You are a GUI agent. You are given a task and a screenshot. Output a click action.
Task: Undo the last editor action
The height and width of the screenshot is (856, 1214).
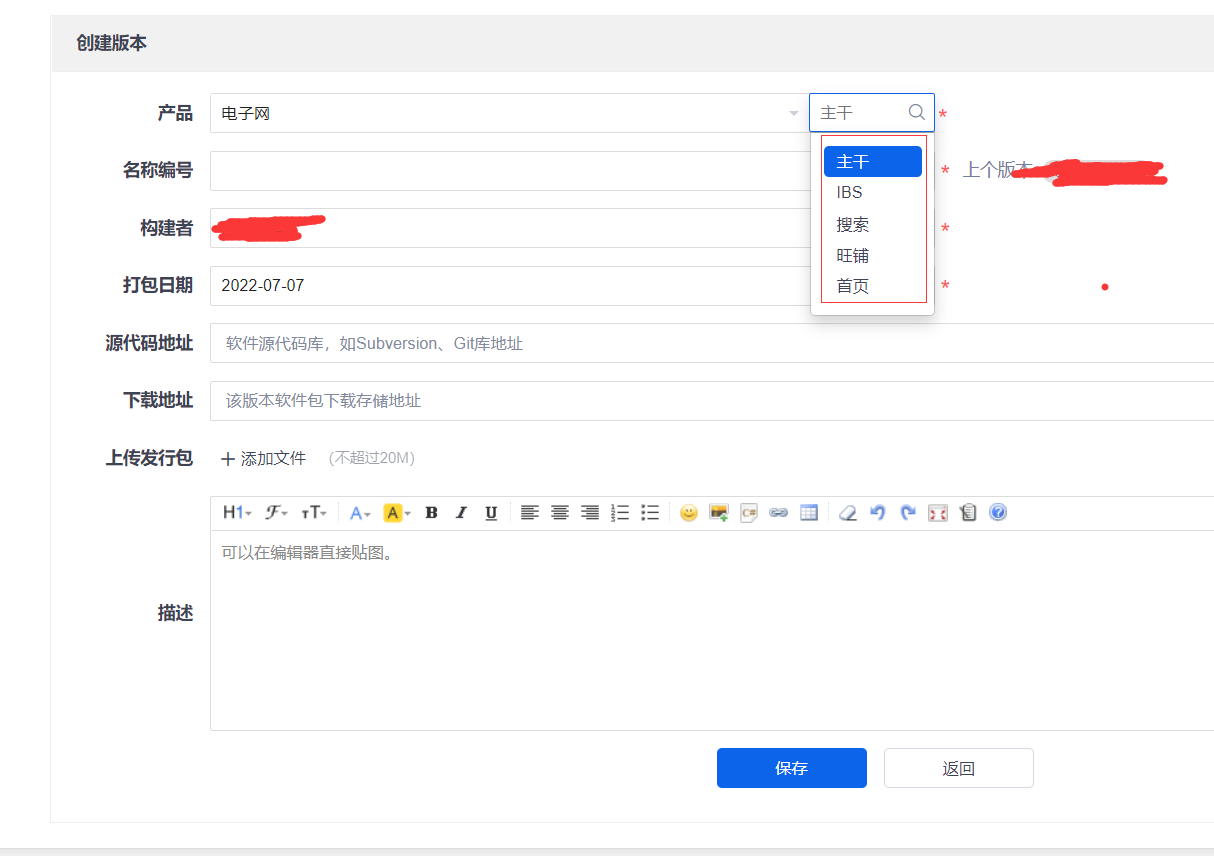878,513
